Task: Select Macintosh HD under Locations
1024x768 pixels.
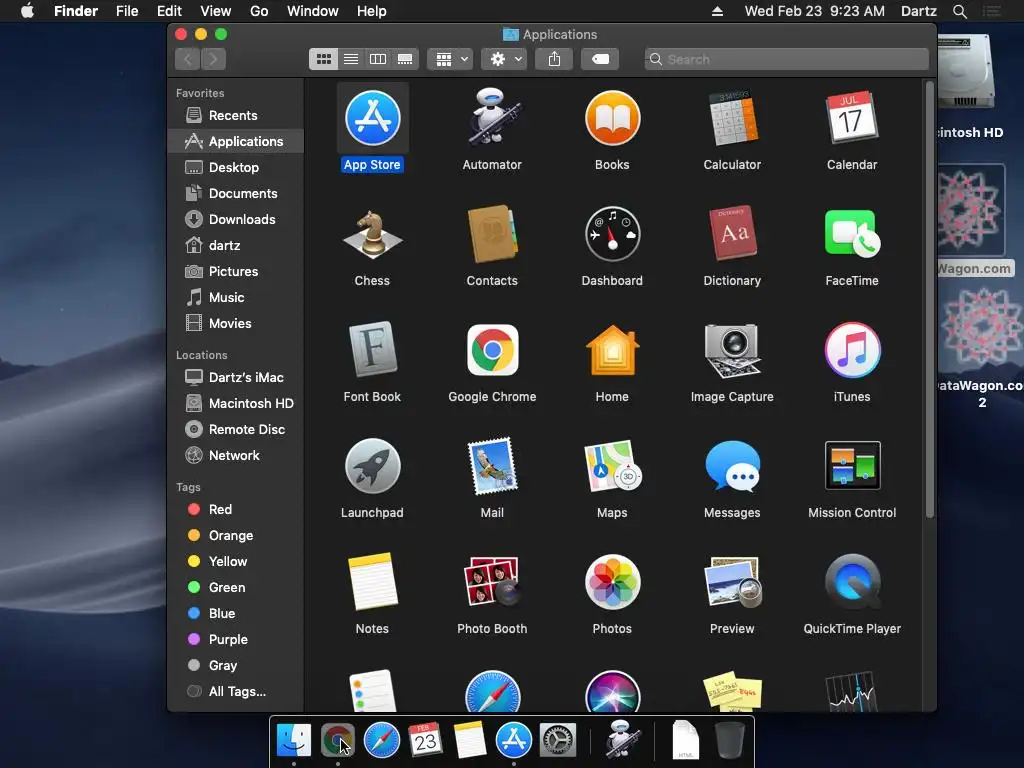Action: click(x=236, y=404)
